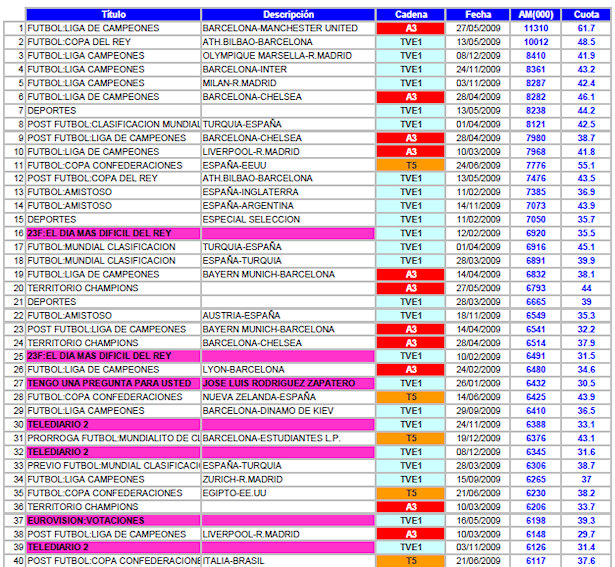The height and width of the screenshot is (567, 615).
Task: Click the AM(000) column header
Action: point(536,15)
